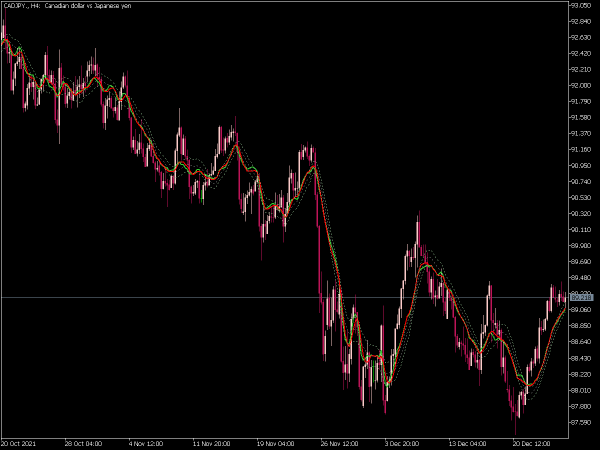Click the 92.840 price axis label
Image resolution: width=600 pixels, height=450 pixels.
581,21
